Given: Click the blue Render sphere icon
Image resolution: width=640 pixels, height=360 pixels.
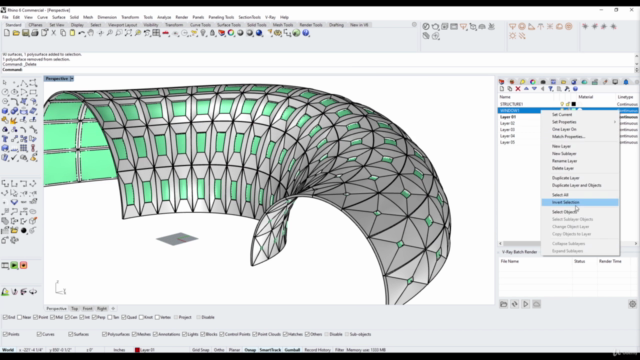Looking at the screenshot, I should [259, 33].
